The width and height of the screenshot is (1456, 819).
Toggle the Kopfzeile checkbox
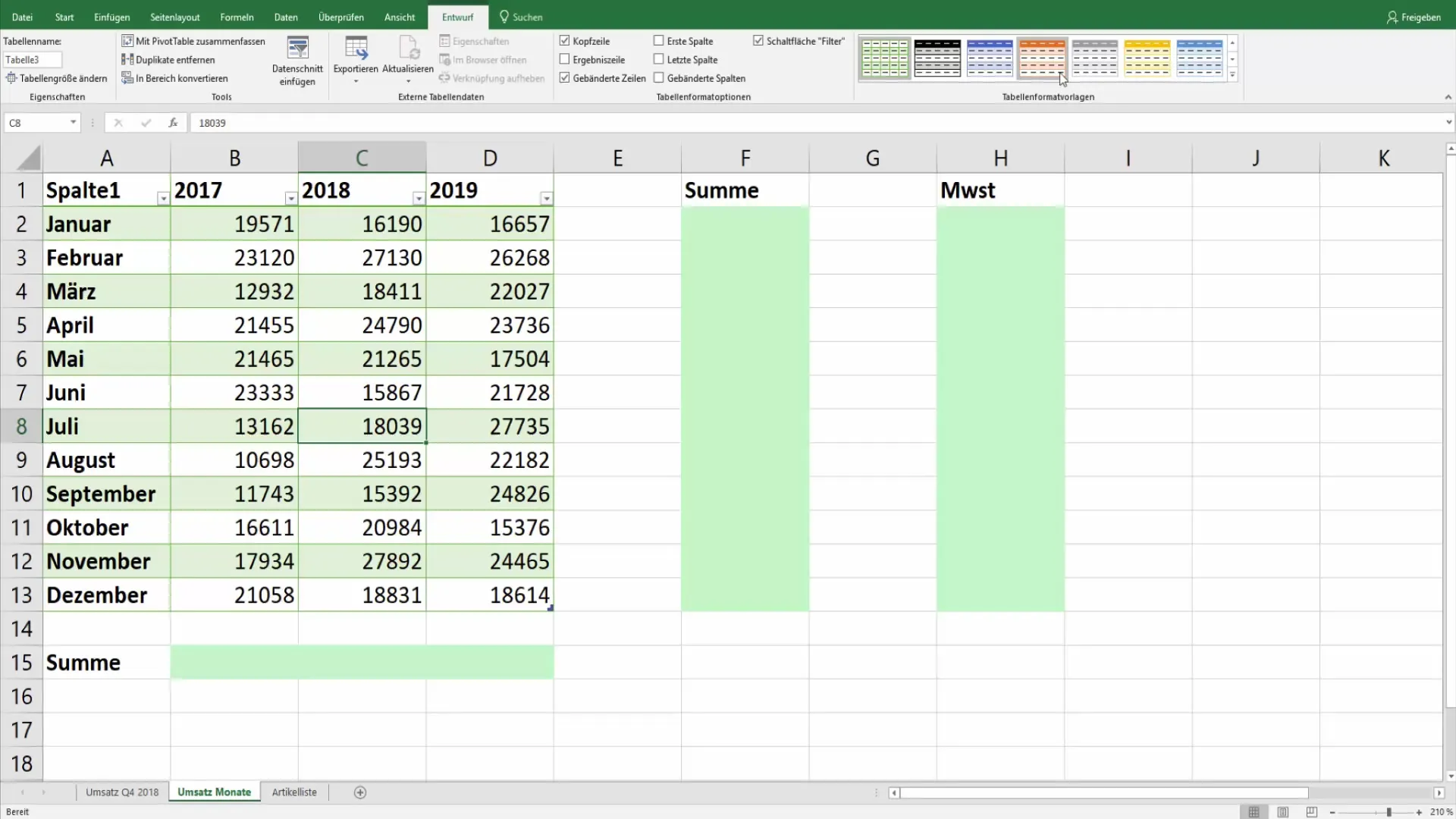tap(564, 41)
